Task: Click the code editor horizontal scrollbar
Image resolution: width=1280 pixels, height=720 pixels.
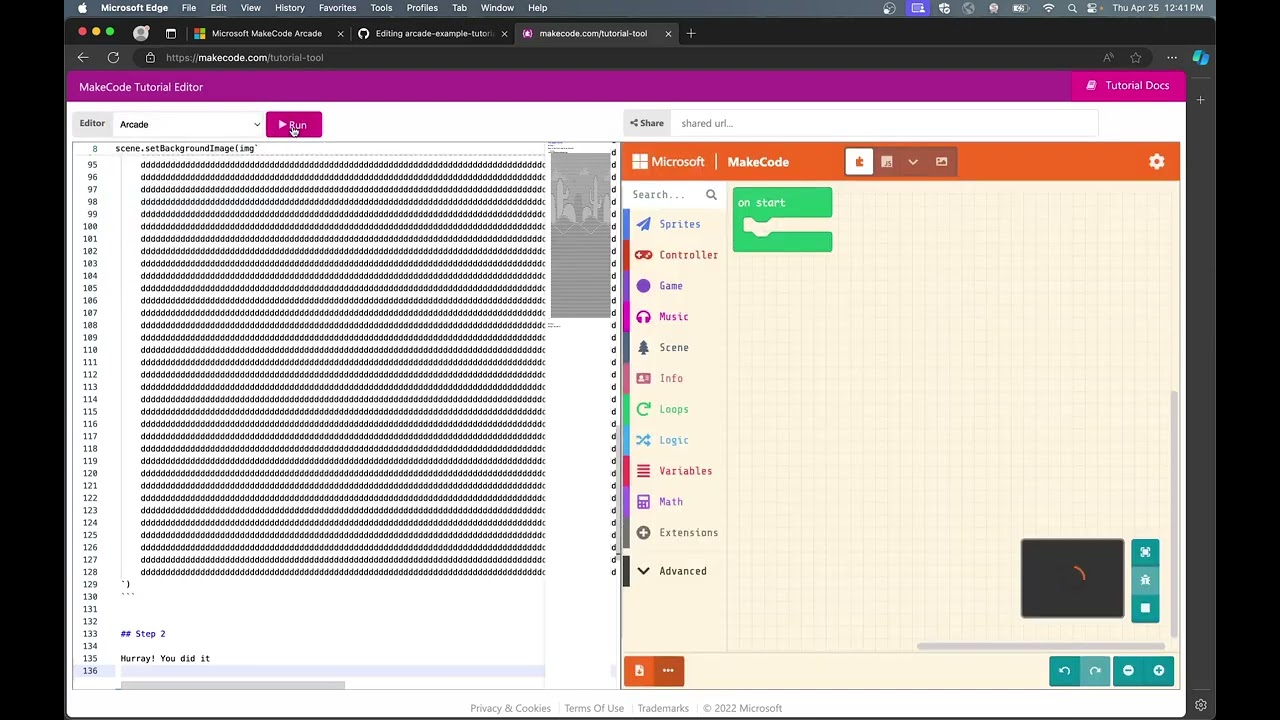Action: [x=232, y=686]
